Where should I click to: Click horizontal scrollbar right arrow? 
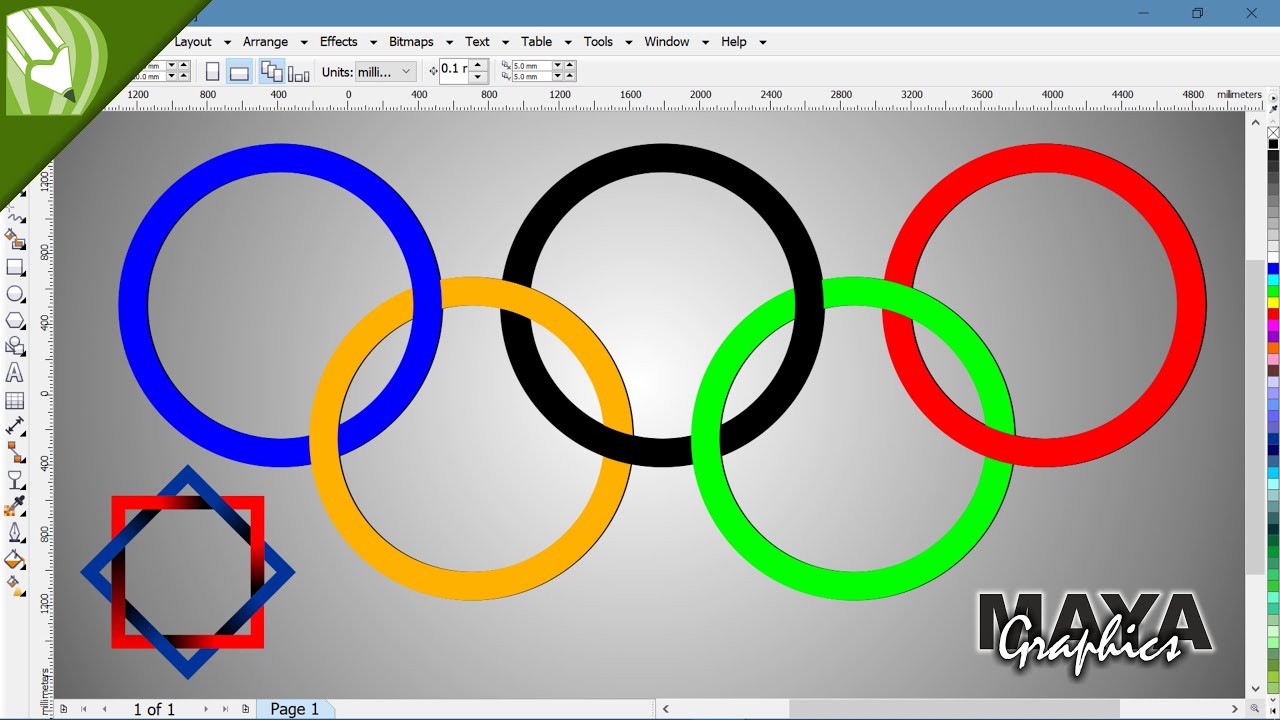pyautogui.click(x=1236, y=708)
